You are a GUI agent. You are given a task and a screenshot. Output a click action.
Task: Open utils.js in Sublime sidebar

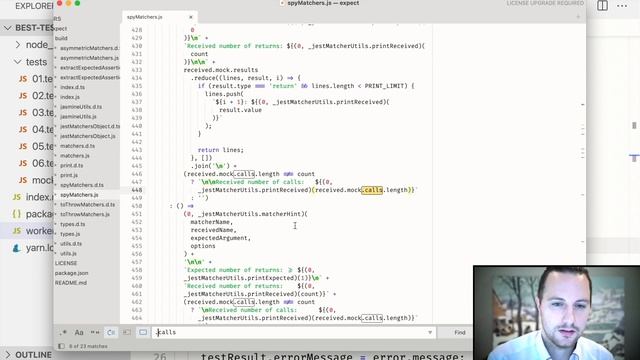click(68, 254)
